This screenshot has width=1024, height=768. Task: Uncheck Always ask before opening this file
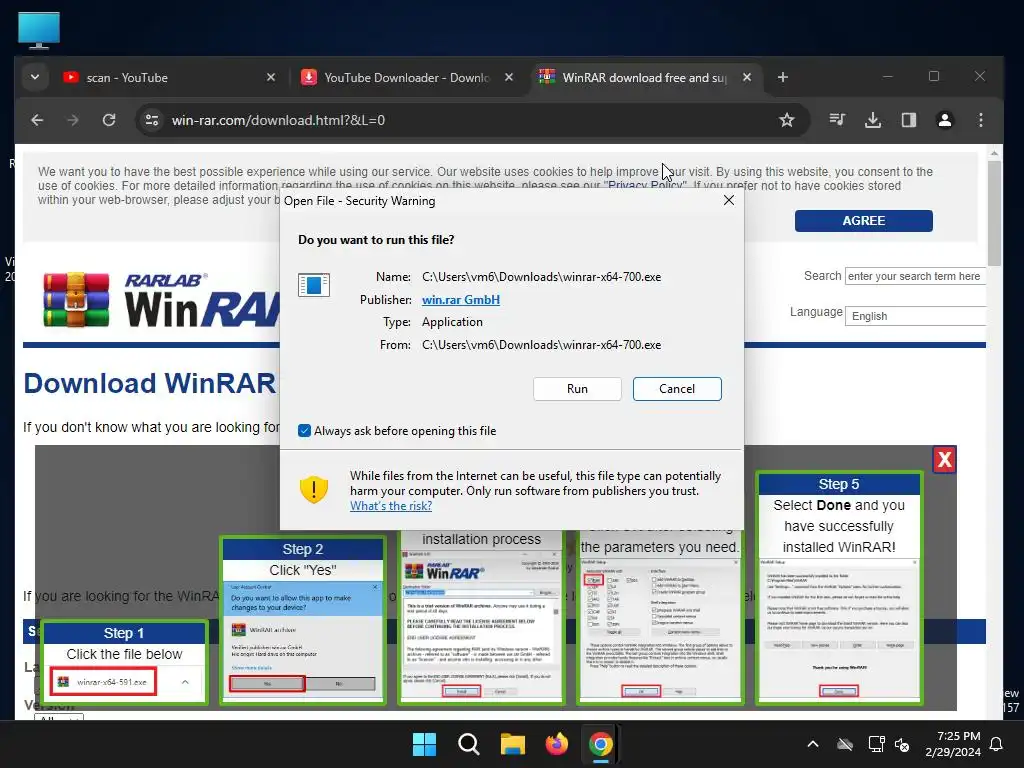[304, 430]
